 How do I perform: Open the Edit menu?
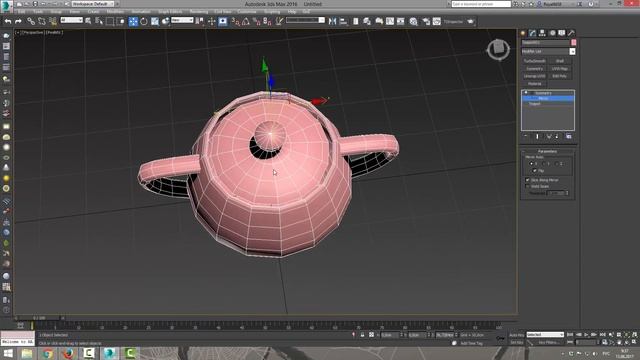pyautogui.click(x=21, y=12)
